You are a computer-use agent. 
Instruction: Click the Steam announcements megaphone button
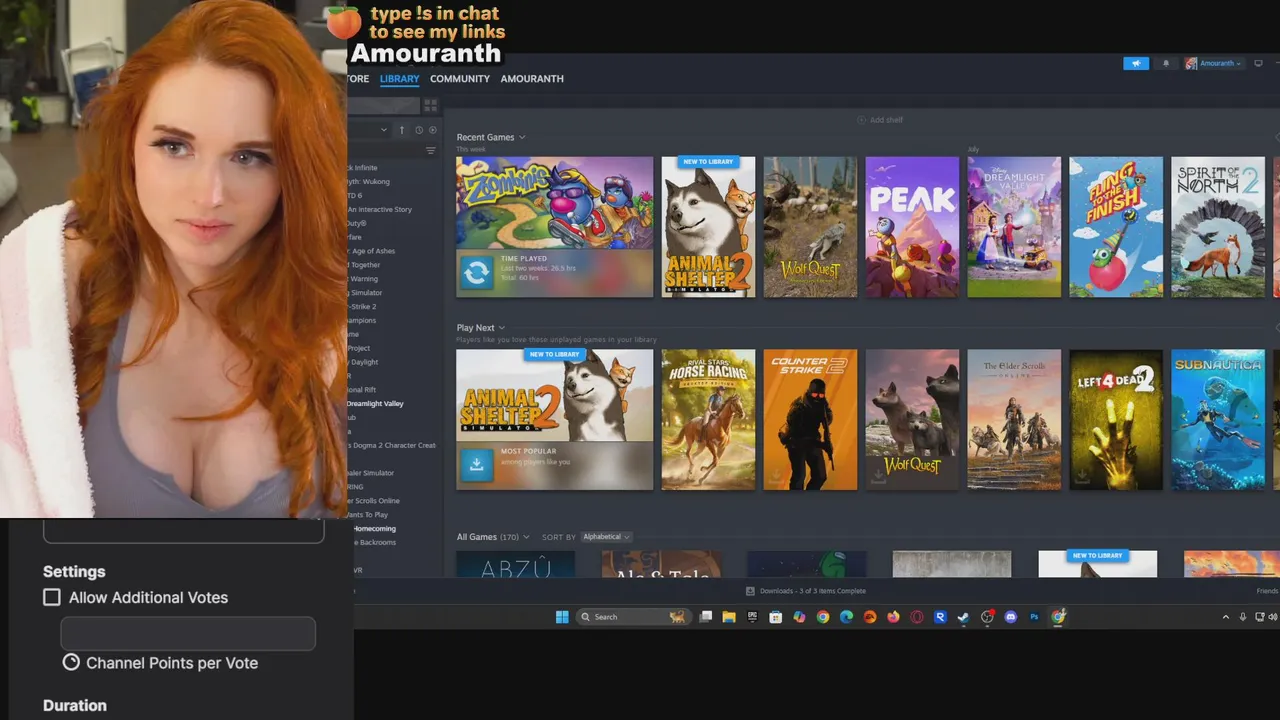click(1136, 63)
